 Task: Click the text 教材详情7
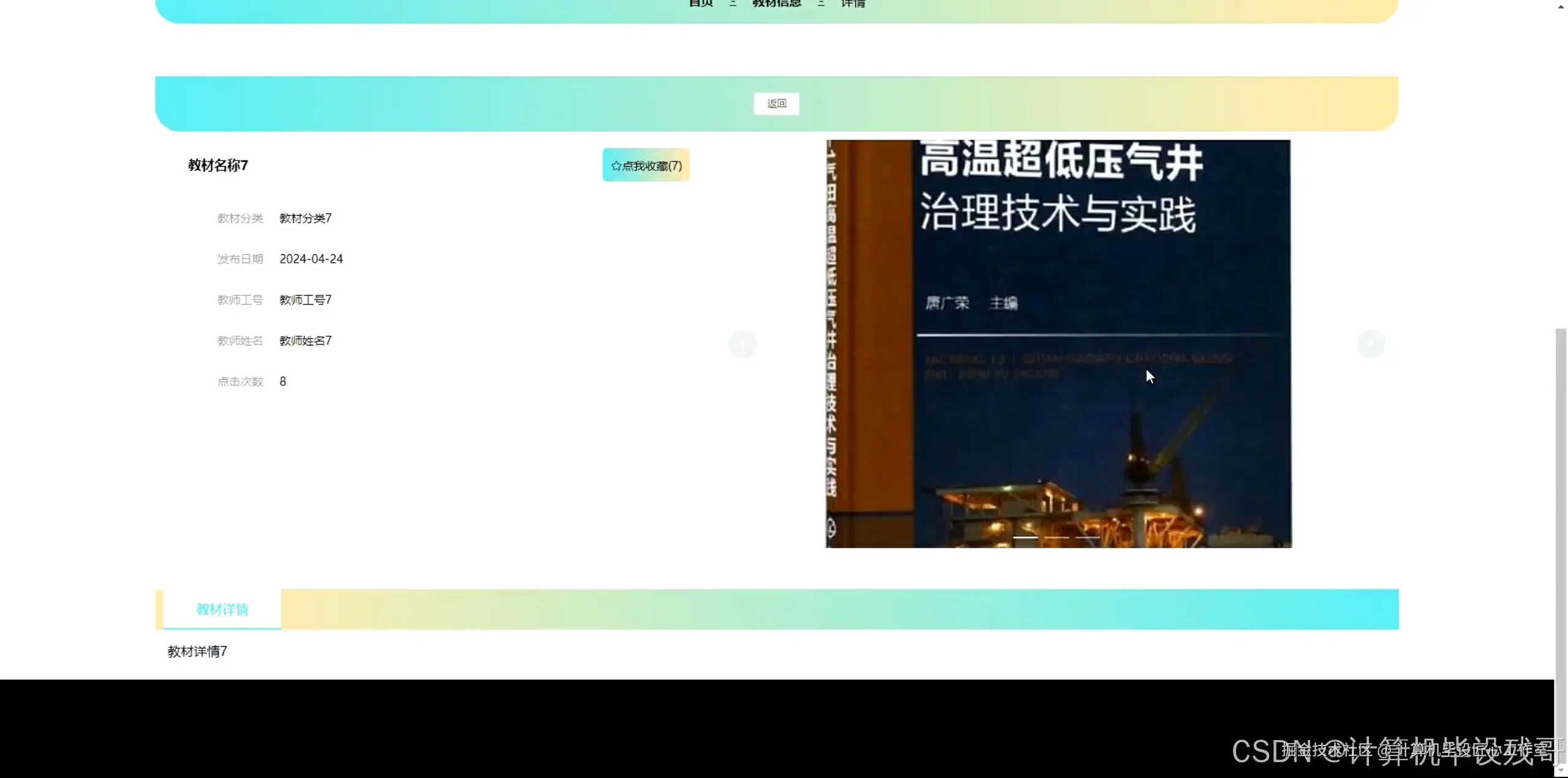click(x=197, y=651)
